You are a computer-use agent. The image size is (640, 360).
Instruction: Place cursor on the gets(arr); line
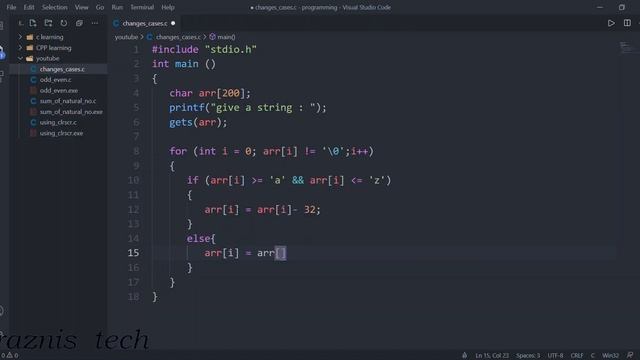coord(198,122)
